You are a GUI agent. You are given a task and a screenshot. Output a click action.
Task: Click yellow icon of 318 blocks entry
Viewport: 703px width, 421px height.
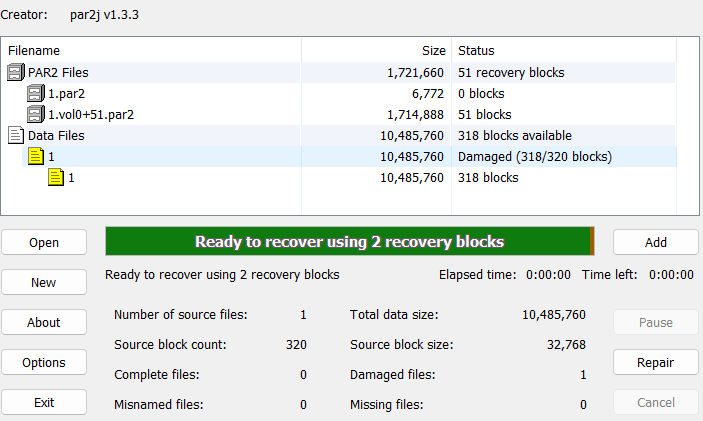pyautogui.click(x=56, y=177)
